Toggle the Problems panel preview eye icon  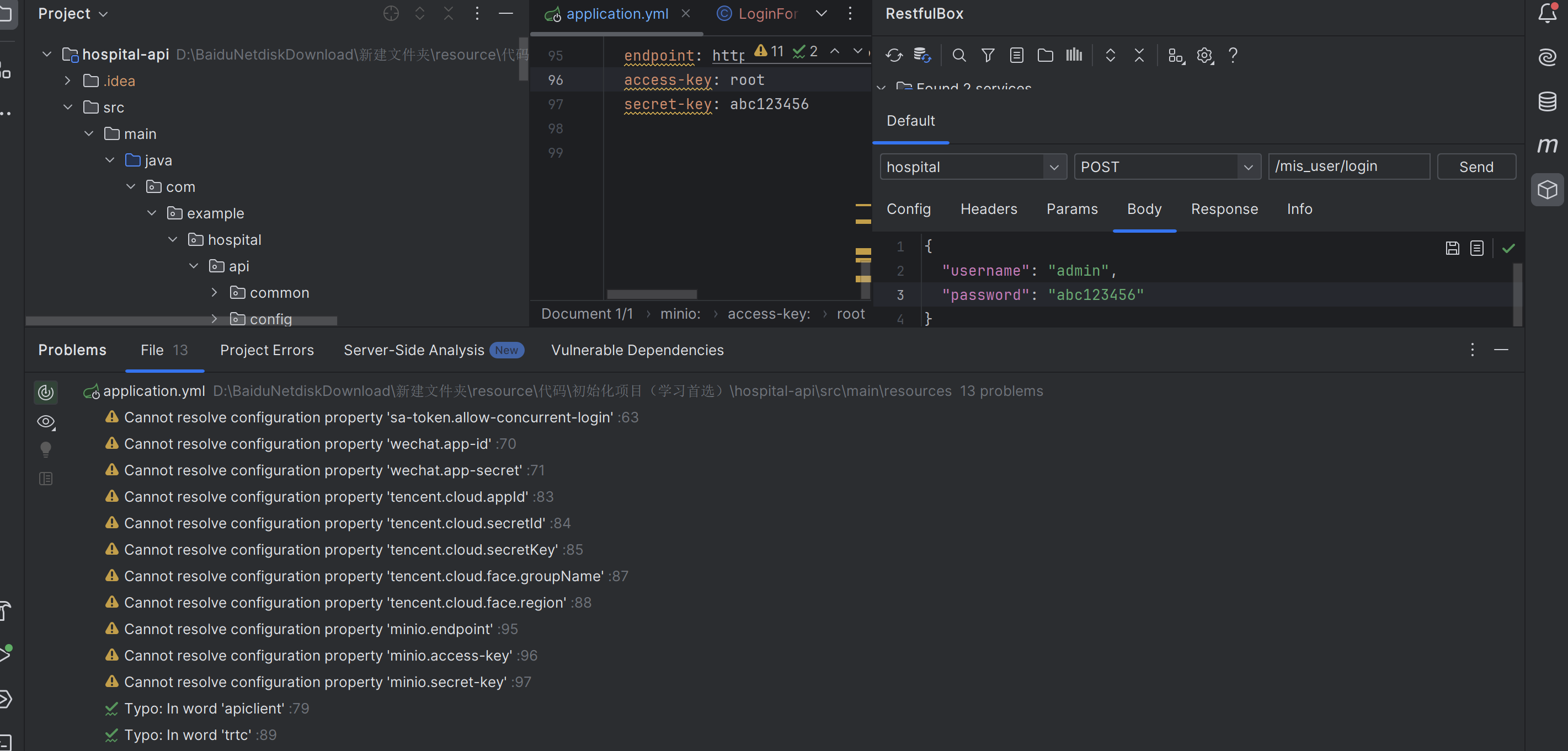pyautogui.click(x=46, y=421)
